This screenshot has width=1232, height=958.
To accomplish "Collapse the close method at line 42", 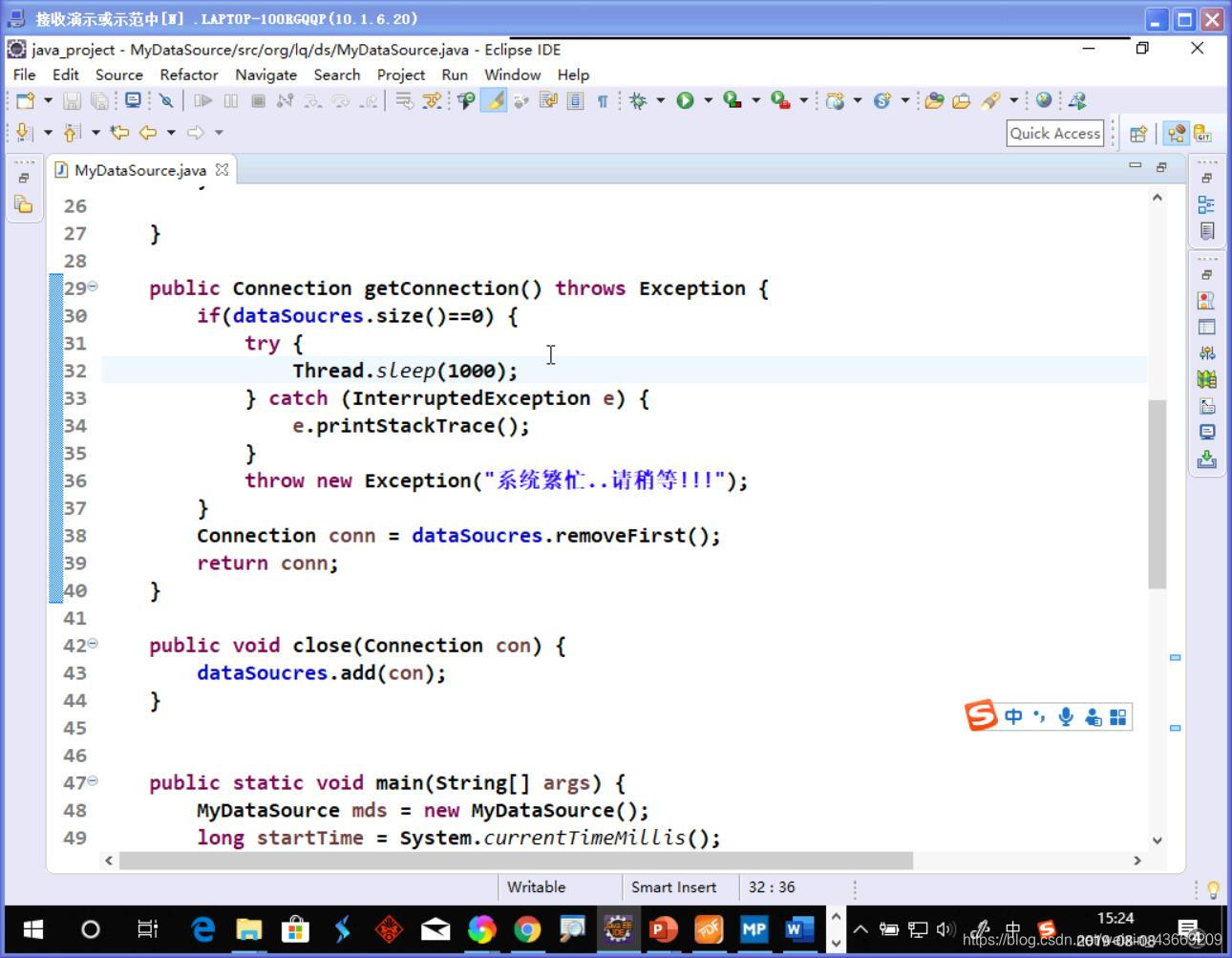I will point(93,644).
